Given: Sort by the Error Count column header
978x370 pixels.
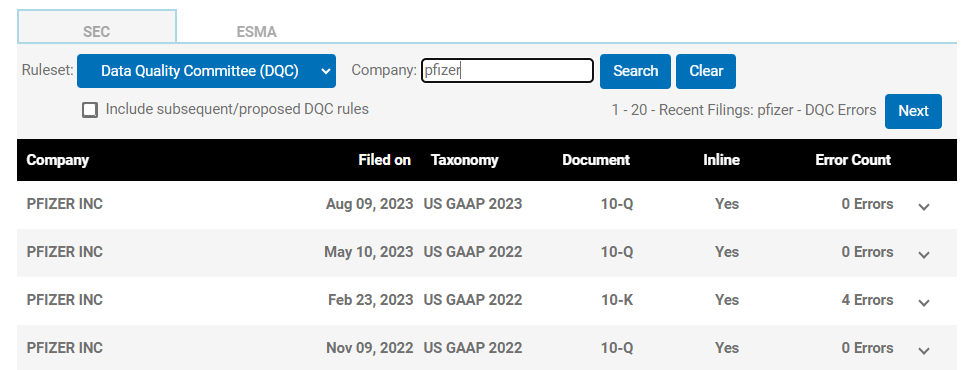Looking at the screenshot, I should [x=853, y=160].
